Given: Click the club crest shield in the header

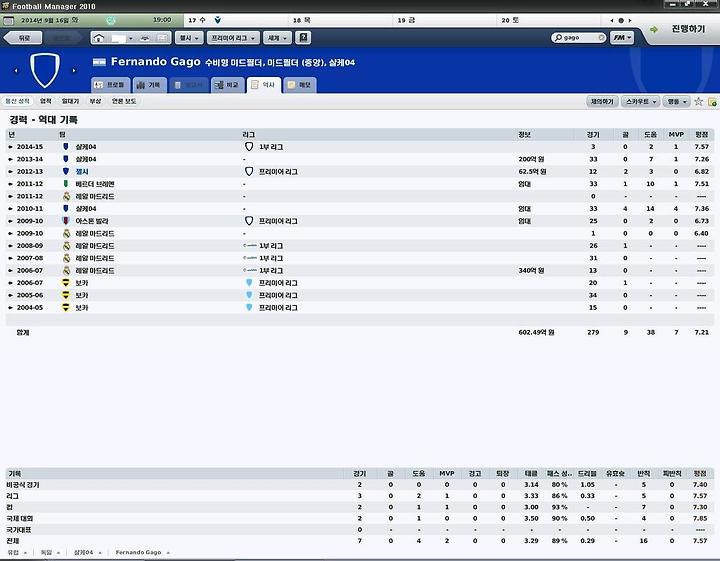Looking at the screenshot, I should (45, 70).
